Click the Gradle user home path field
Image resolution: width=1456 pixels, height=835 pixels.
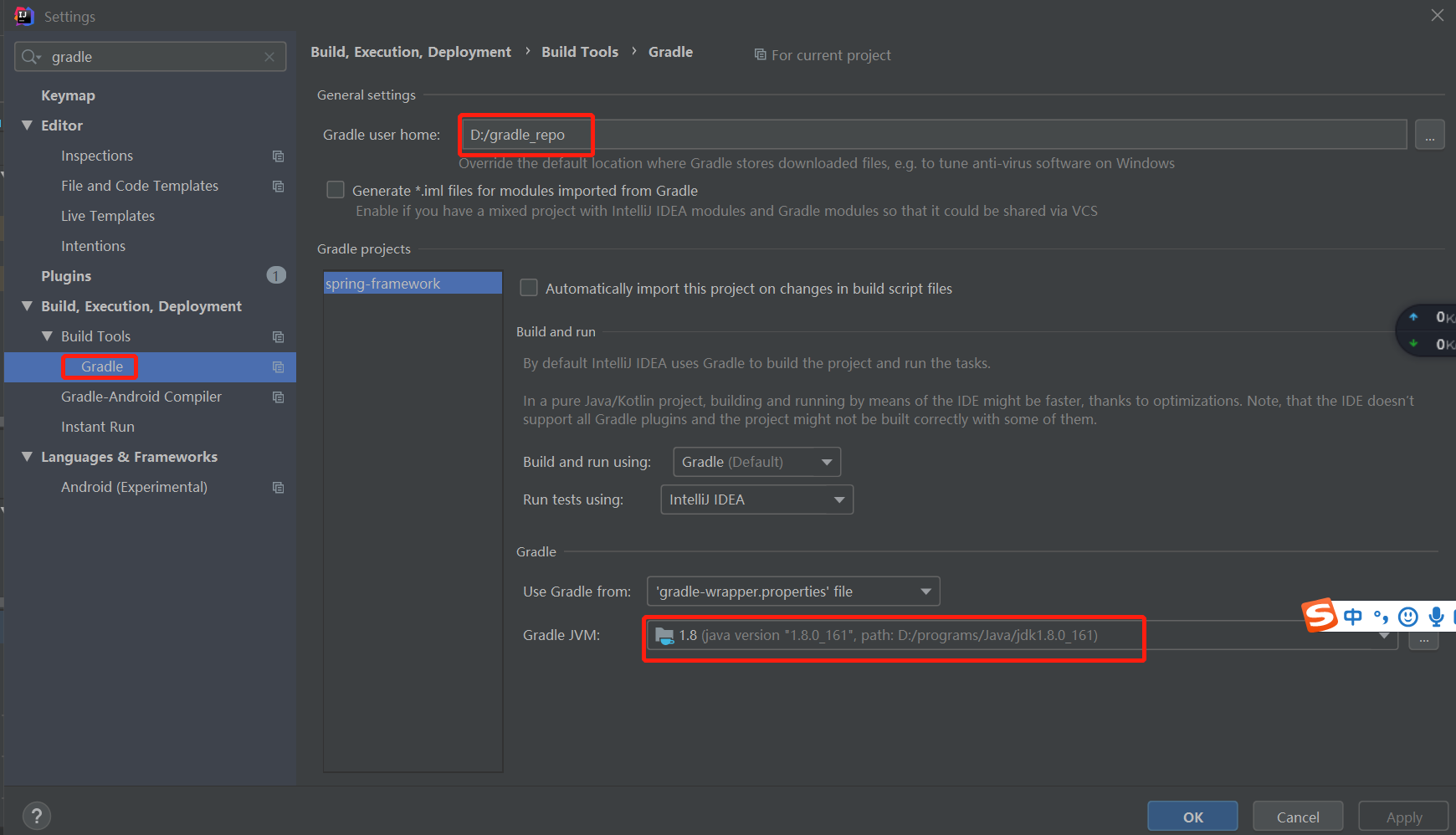(x=933, y=135)
